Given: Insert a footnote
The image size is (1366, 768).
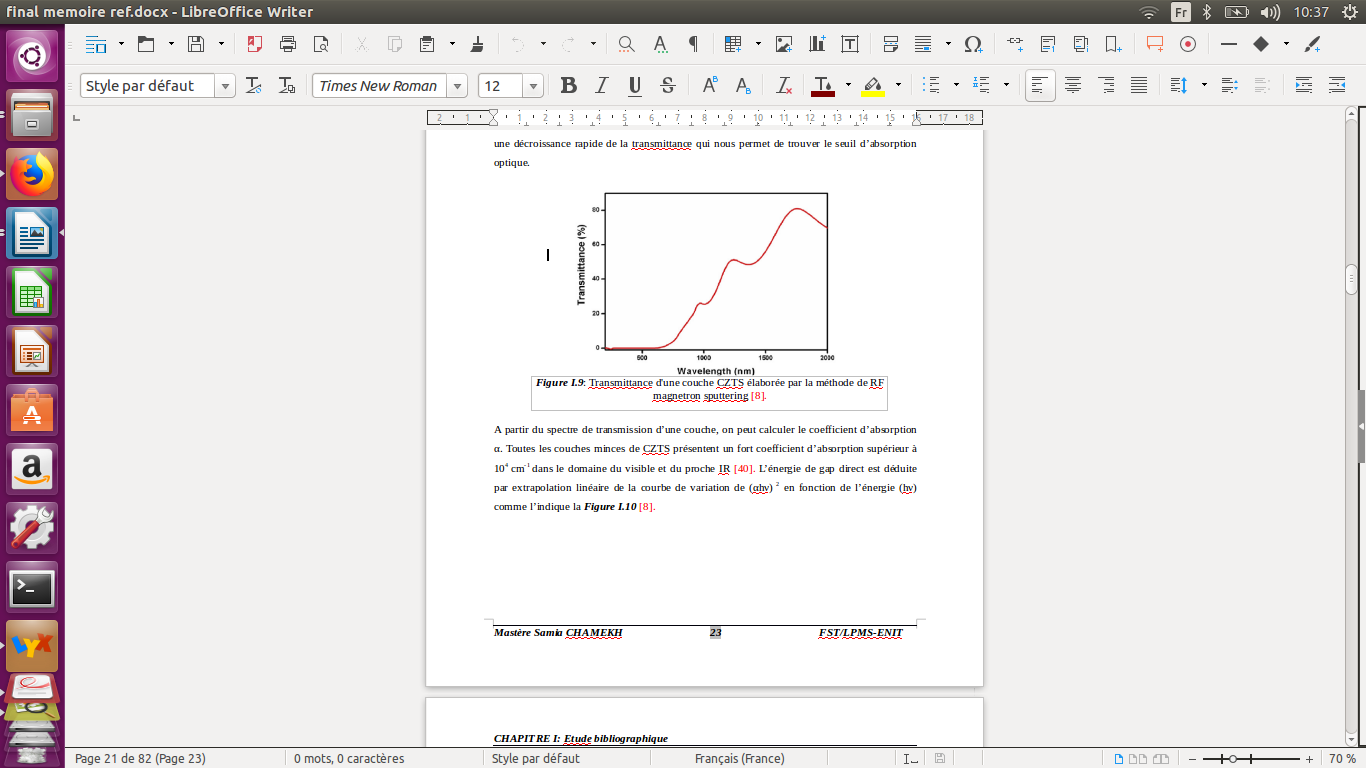Looking at the screenshot, I should 1048,44.
